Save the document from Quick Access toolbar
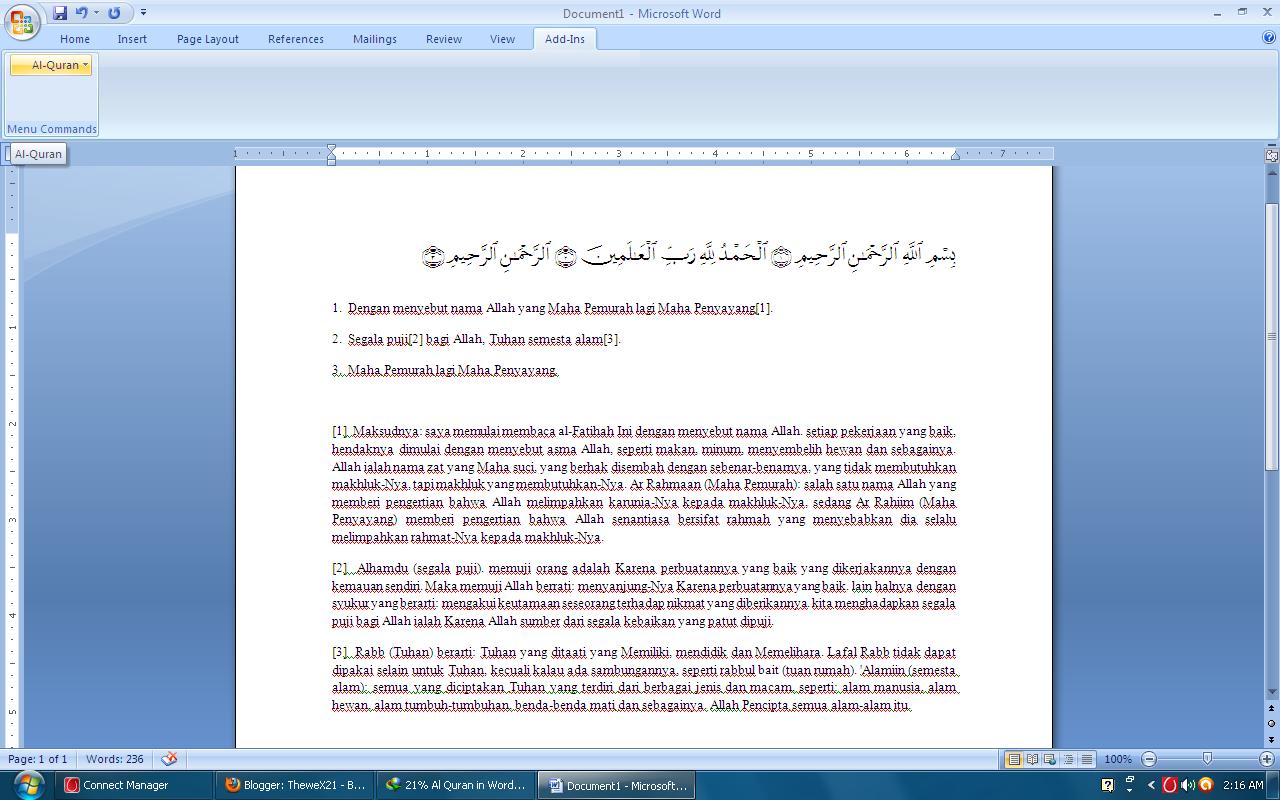 pyautogui.click(x=60, y=13)
